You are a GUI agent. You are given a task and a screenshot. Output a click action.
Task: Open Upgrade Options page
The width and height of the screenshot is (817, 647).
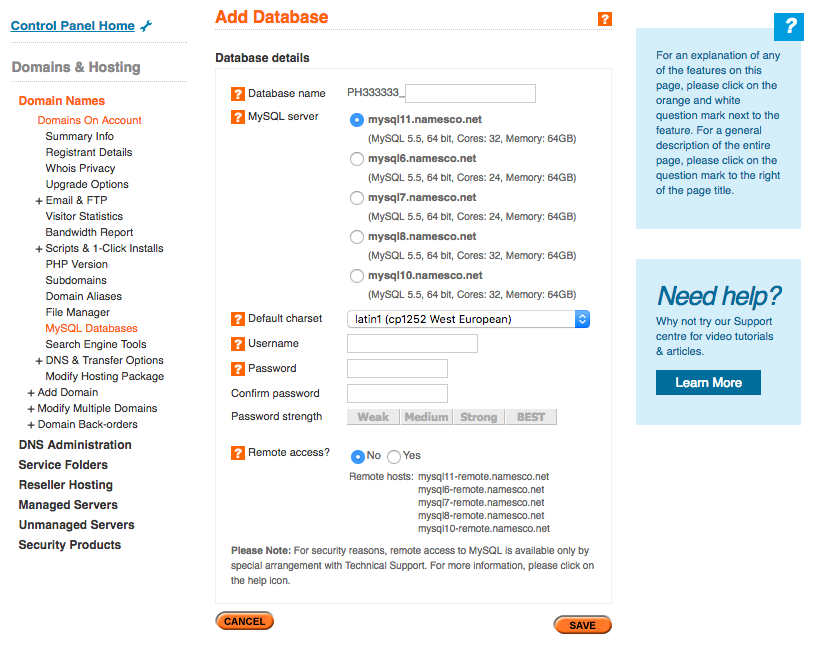[86, 184]
